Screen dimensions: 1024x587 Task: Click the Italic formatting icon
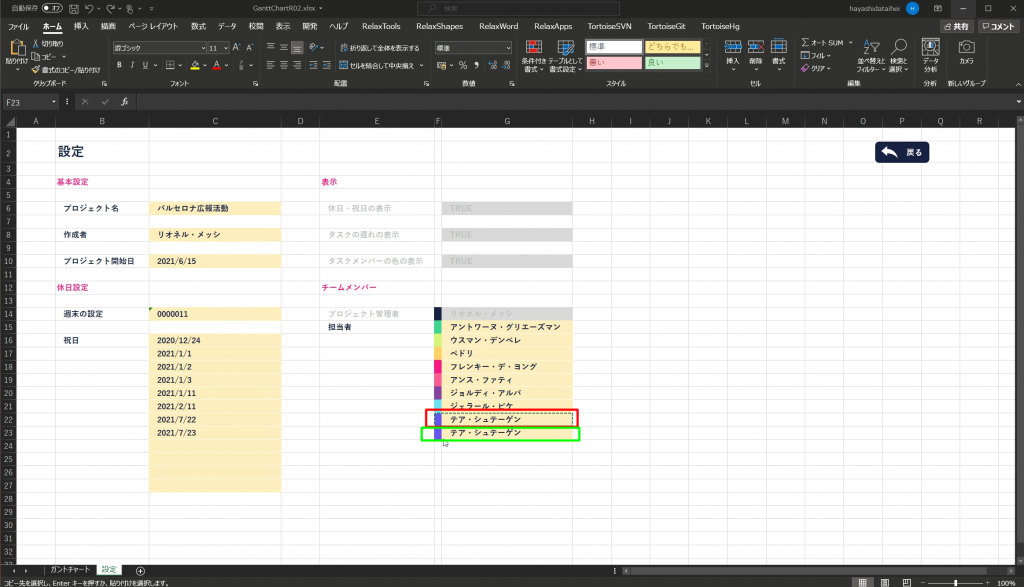click(132, 65)
